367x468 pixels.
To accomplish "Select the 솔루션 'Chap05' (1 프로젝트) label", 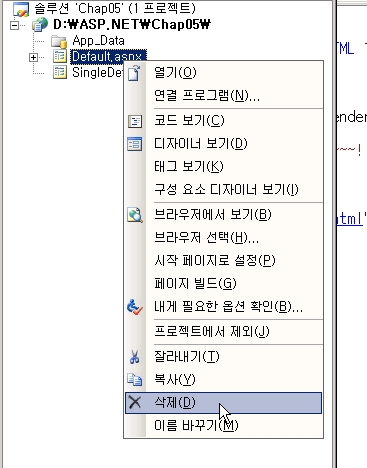I will click(115, 8).
